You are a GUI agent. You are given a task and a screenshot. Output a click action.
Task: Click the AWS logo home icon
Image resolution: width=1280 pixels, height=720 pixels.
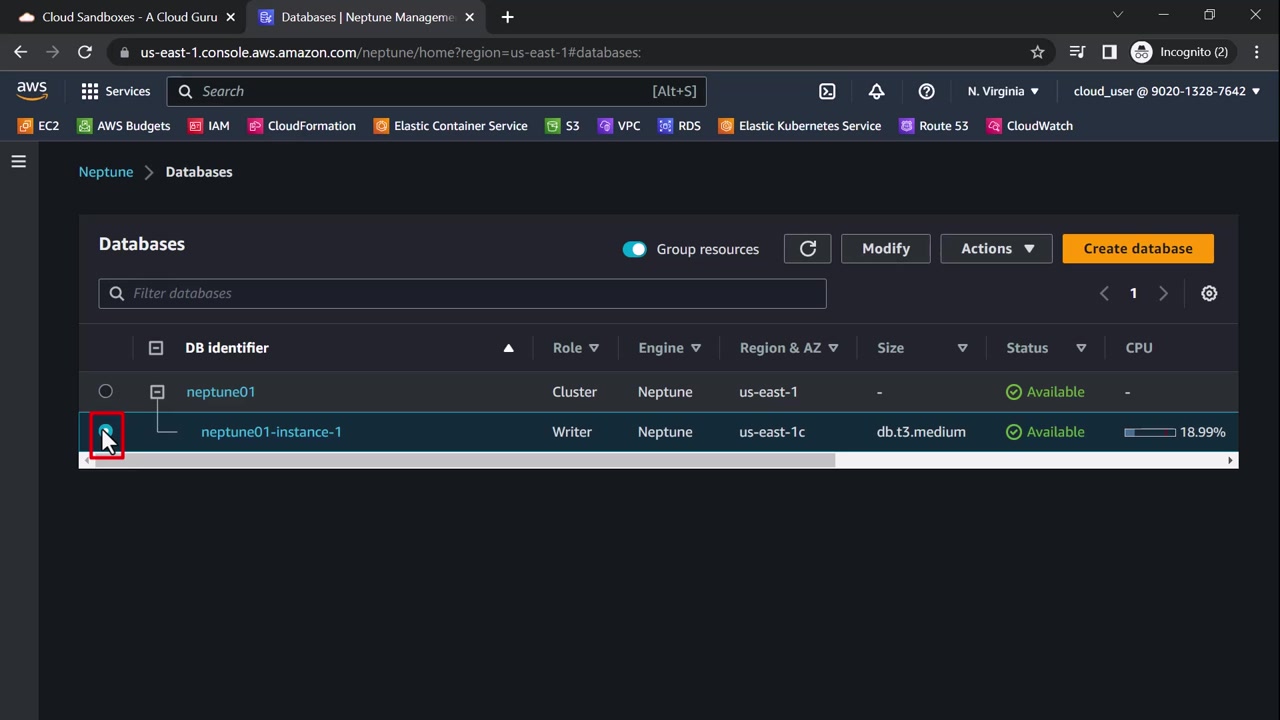[x=32, y=91]
